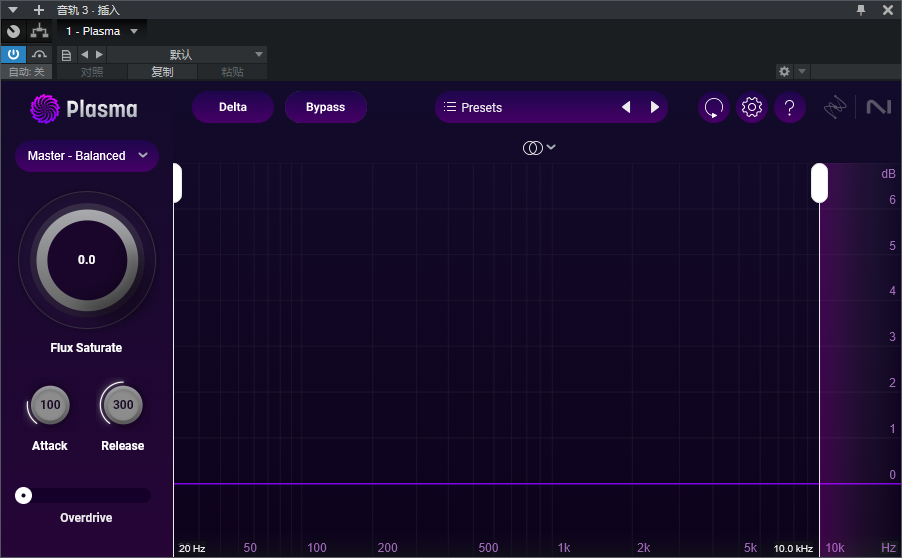Click the plus icon in title bar
This screenshot has width=902, height=558.
click(x=39, y=10)
